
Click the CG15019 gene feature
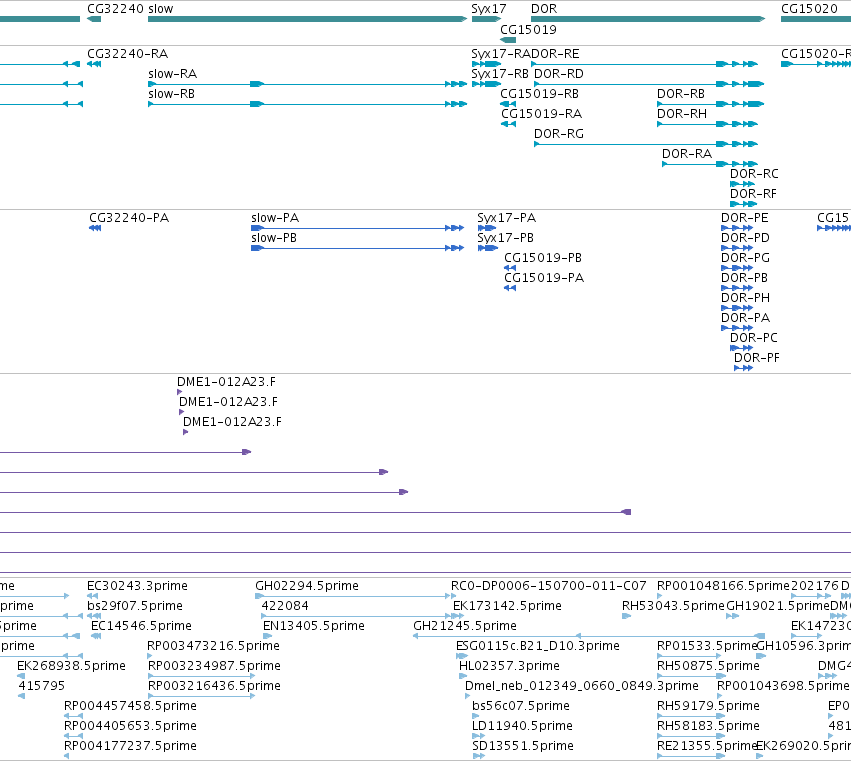[508, 40]
